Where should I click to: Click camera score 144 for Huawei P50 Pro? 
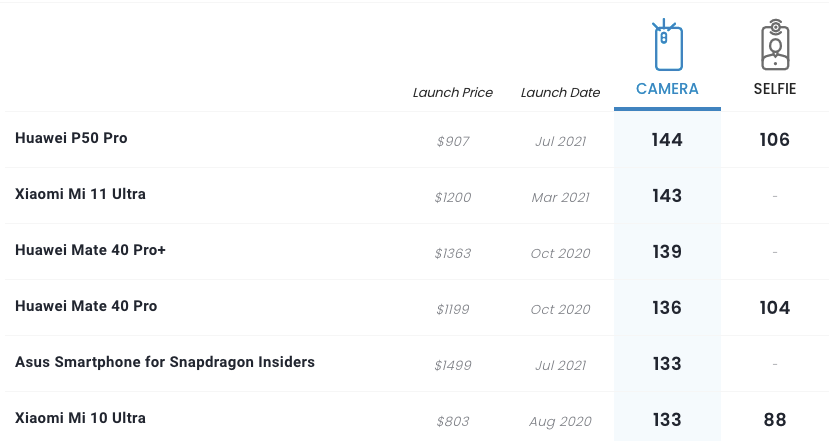pos(667,140)
